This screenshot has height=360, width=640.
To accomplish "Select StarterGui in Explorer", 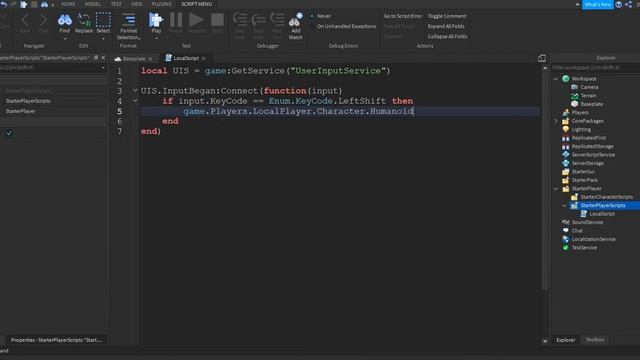I will (583, 171).
